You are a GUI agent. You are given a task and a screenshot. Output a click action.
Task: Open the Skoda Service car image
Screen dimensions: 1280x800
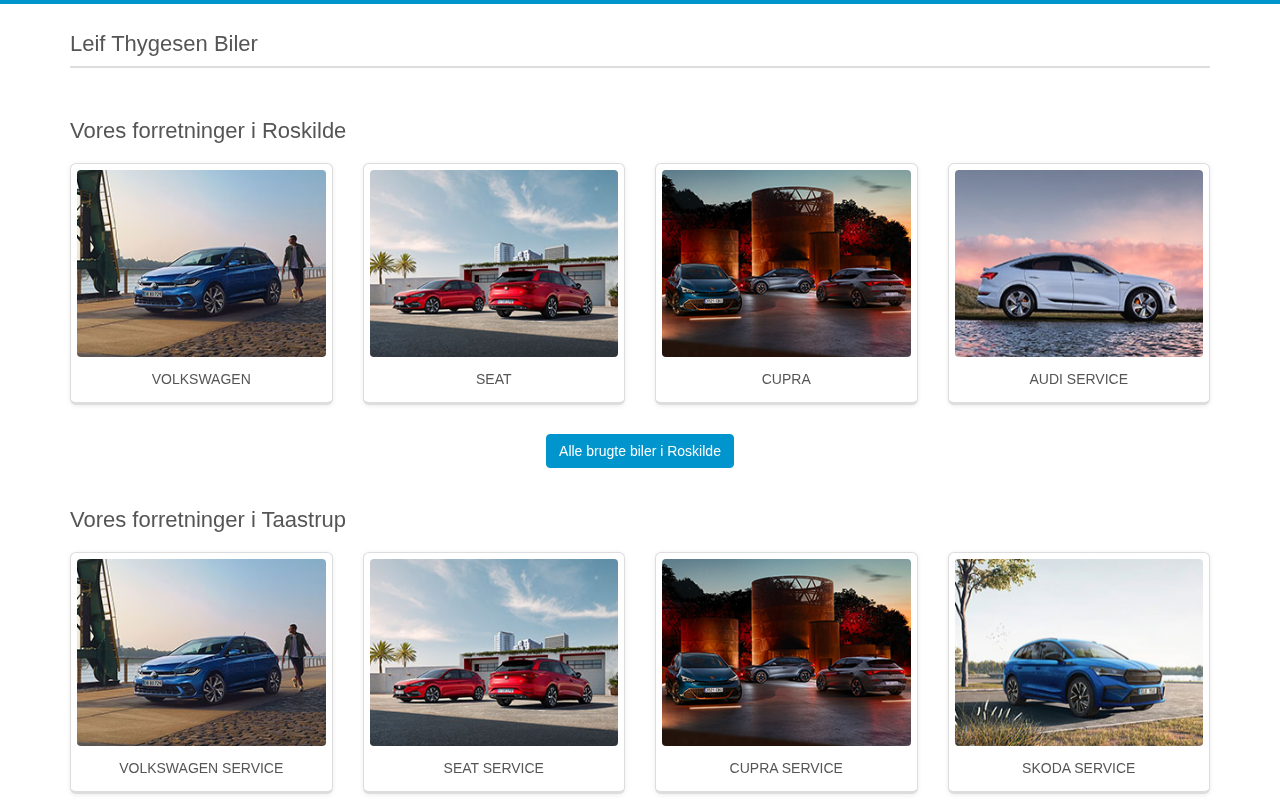[1079, 652]
